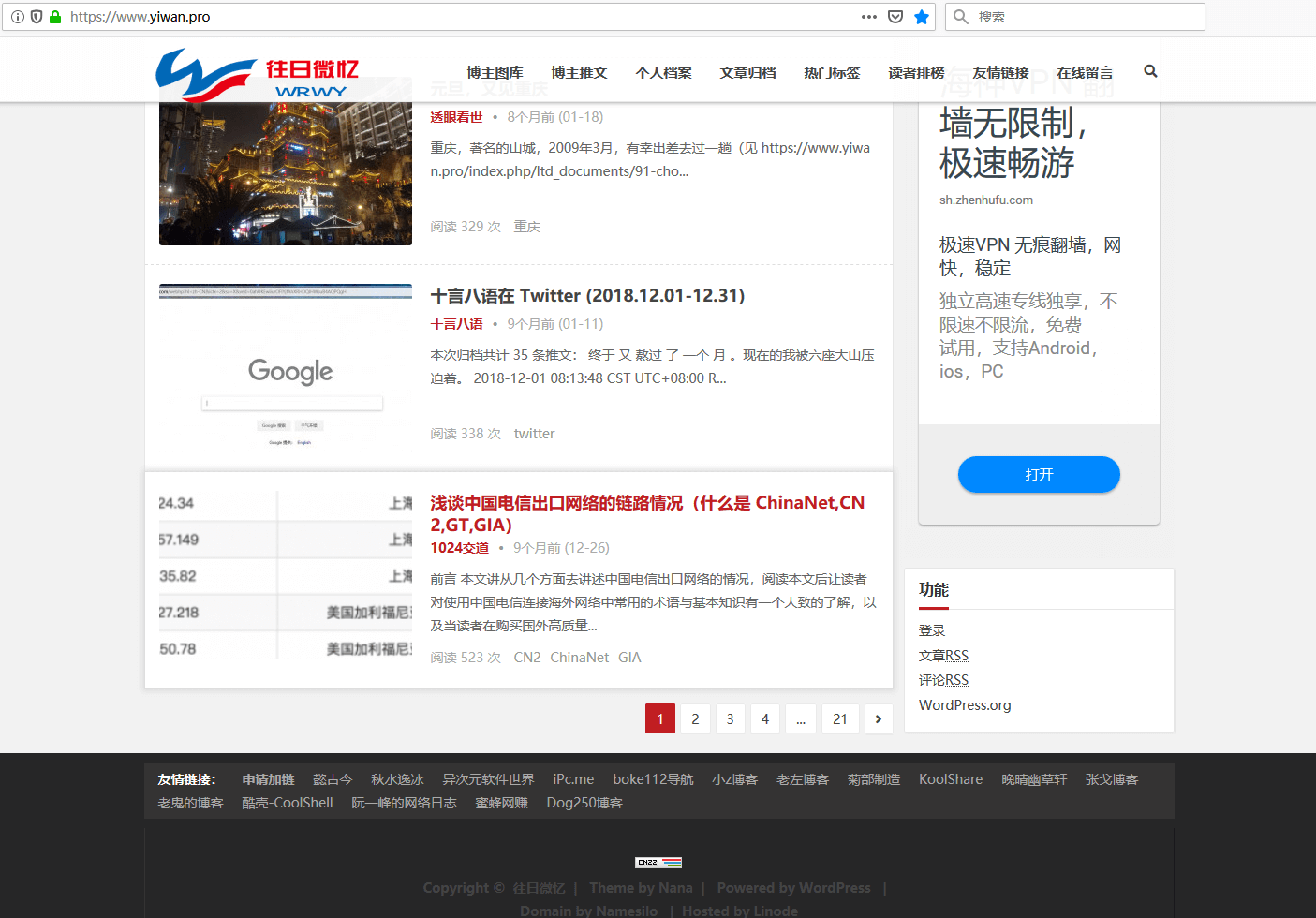Open 博主图库 navigation menu
Image resolution: width=1316 pixels, height=918 pixels.
tap(495, 73)
